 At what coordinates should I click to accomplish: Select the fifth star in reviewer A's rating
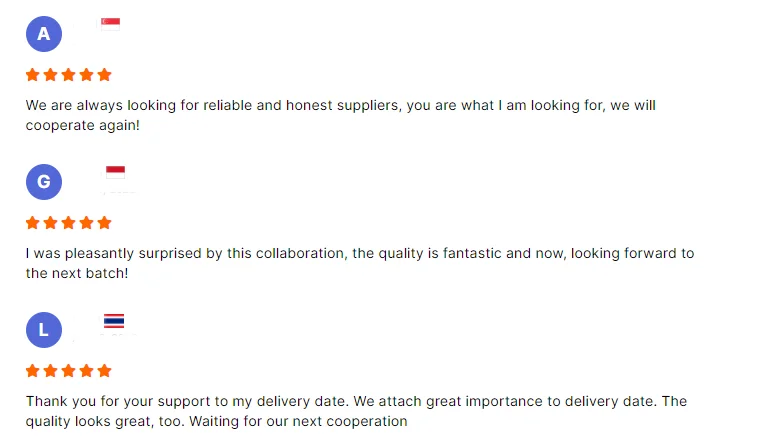[105, 75]
